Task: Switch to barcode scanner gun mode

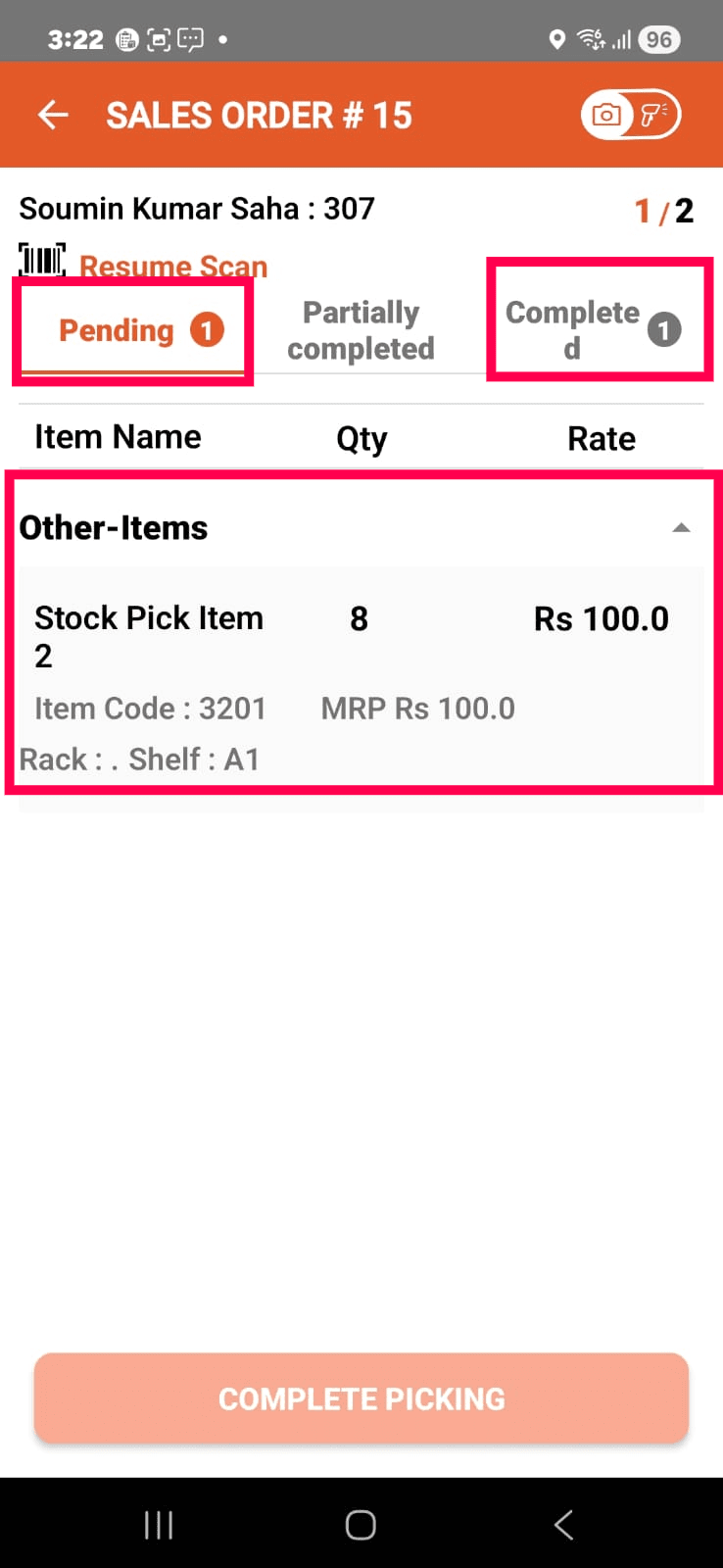Action: coord(653,116)
